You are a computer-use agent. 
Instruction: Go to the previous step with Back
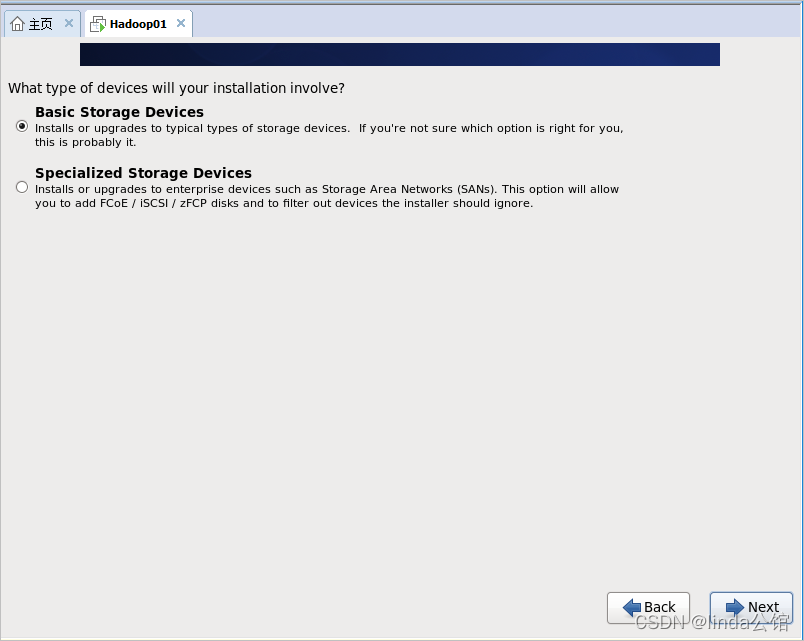click(648, 607)
